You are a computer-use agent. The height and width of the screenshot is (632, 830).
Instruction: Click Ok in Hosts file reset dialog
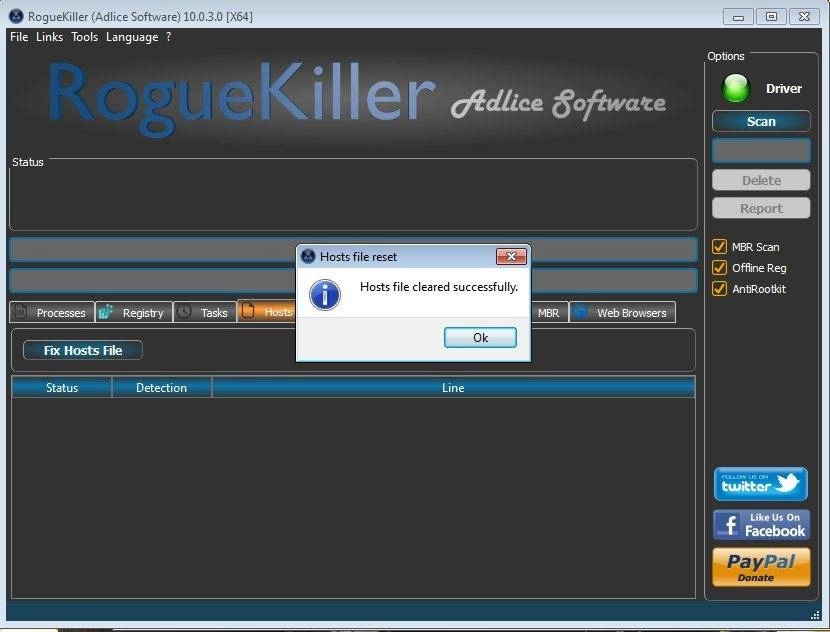point(480,338)
